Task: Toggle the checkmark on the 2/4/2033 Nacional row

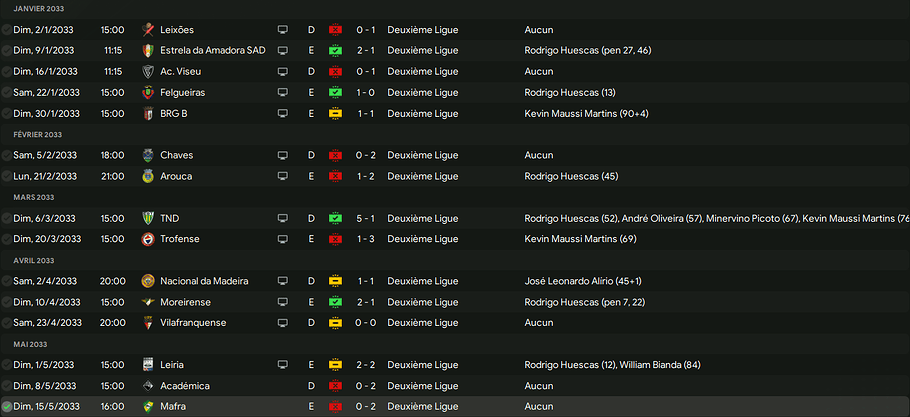Action: [7, 281]
